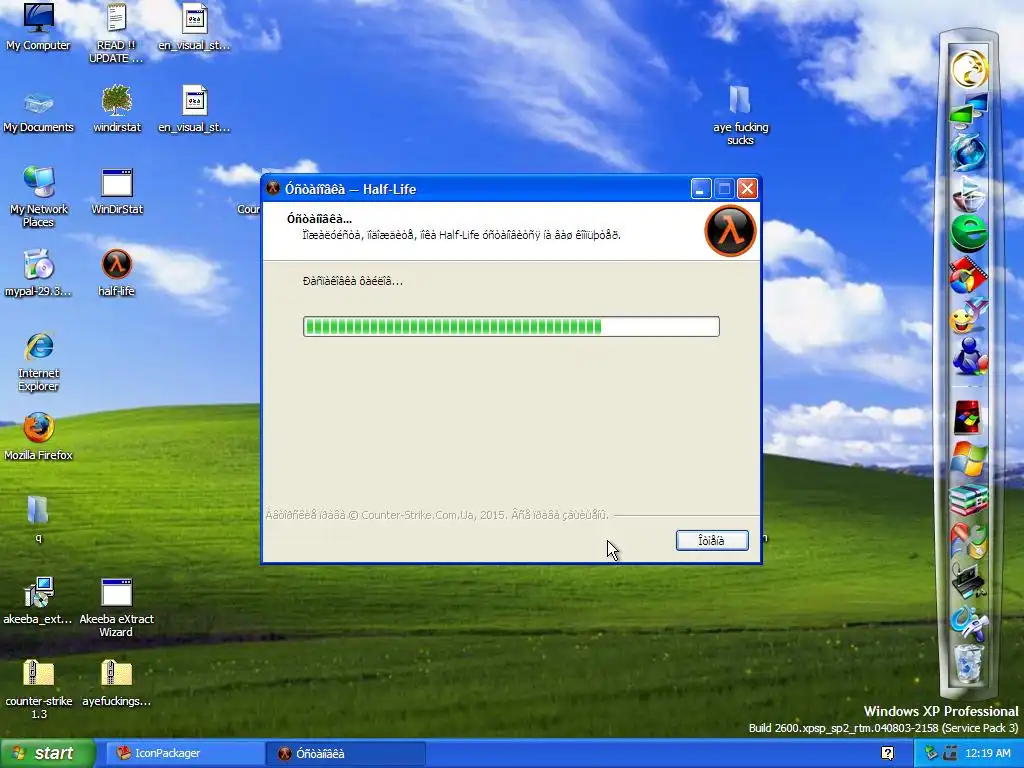Minimize the Half-Life installer window

pos(700,189)
